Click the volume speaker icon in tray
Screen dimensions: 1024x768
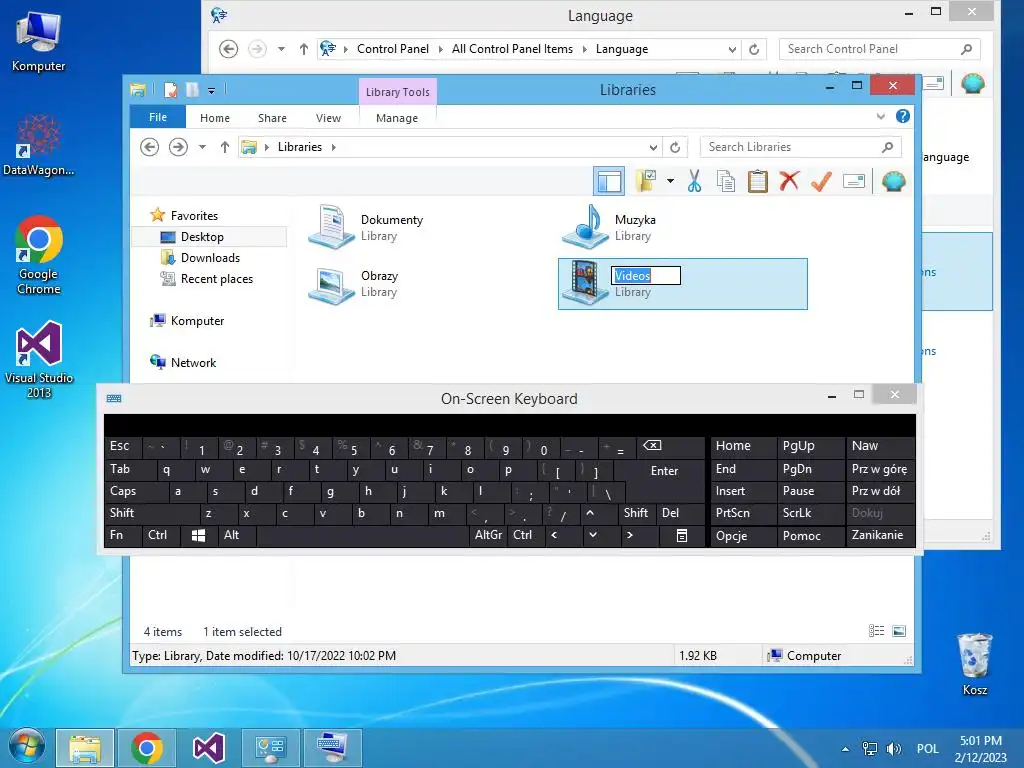(x=893, y=748)
